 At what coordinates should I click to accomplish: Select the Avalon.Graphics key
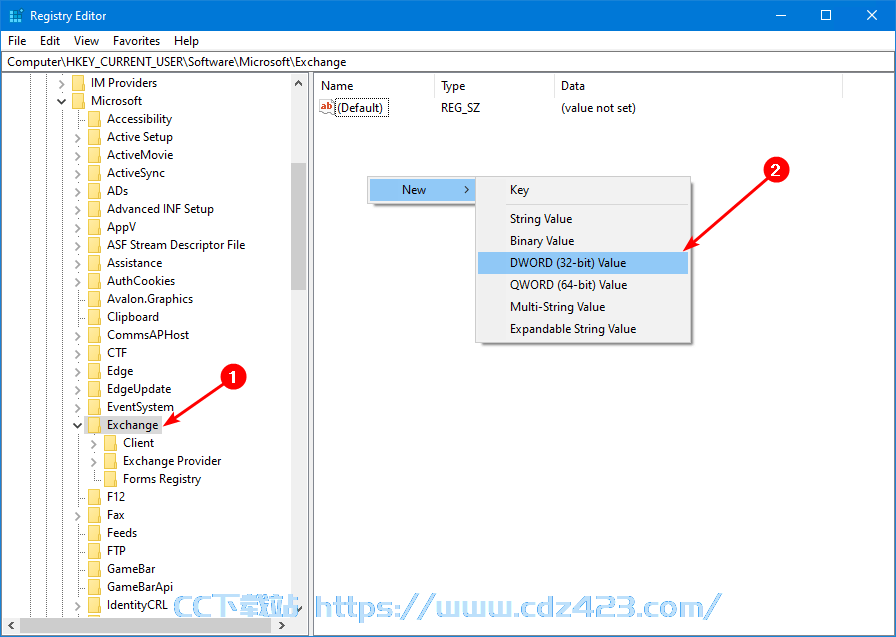[x=150, y=299]
